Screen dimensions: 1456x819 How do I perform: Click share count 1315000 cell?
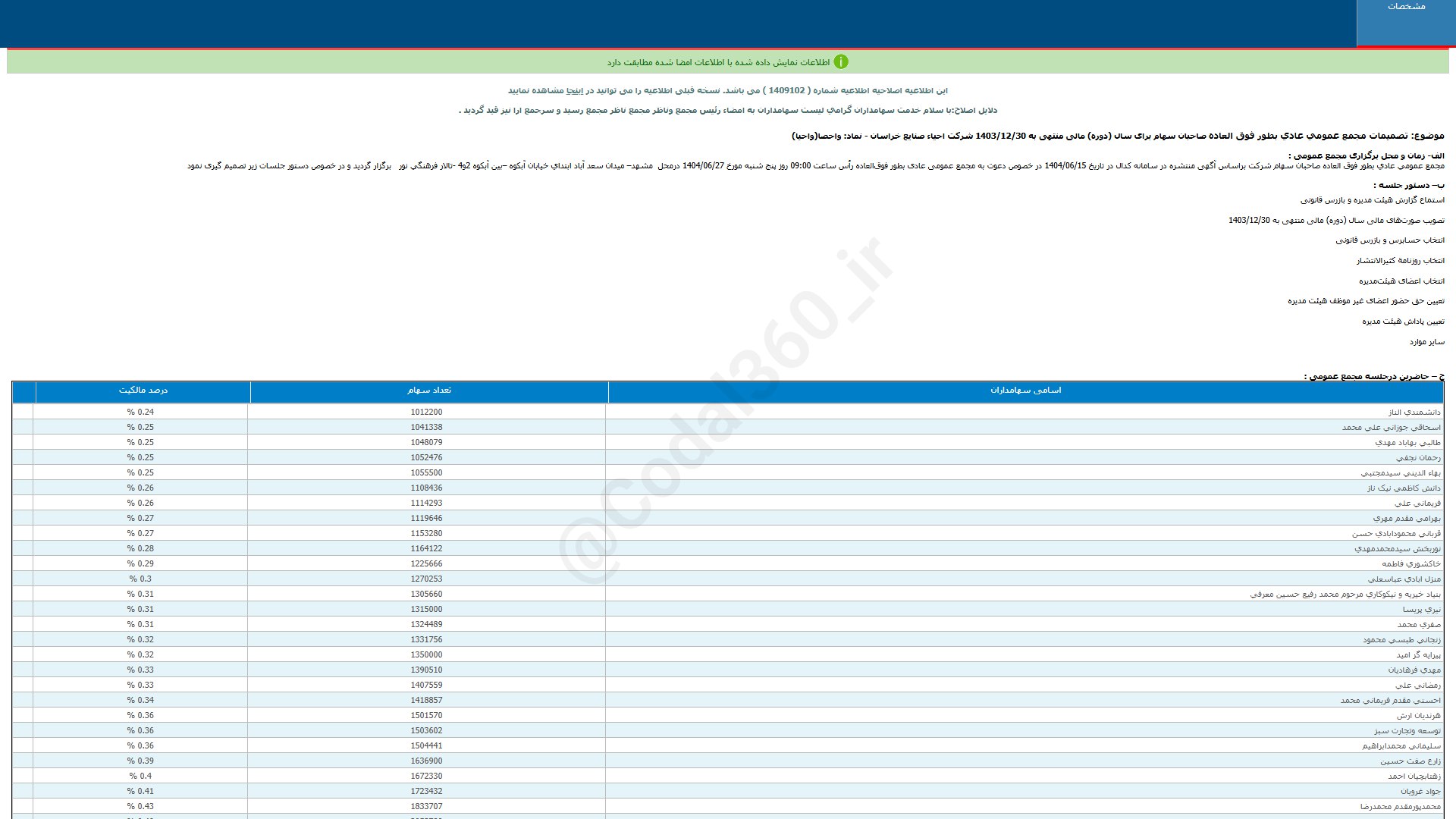coord(426,610)
